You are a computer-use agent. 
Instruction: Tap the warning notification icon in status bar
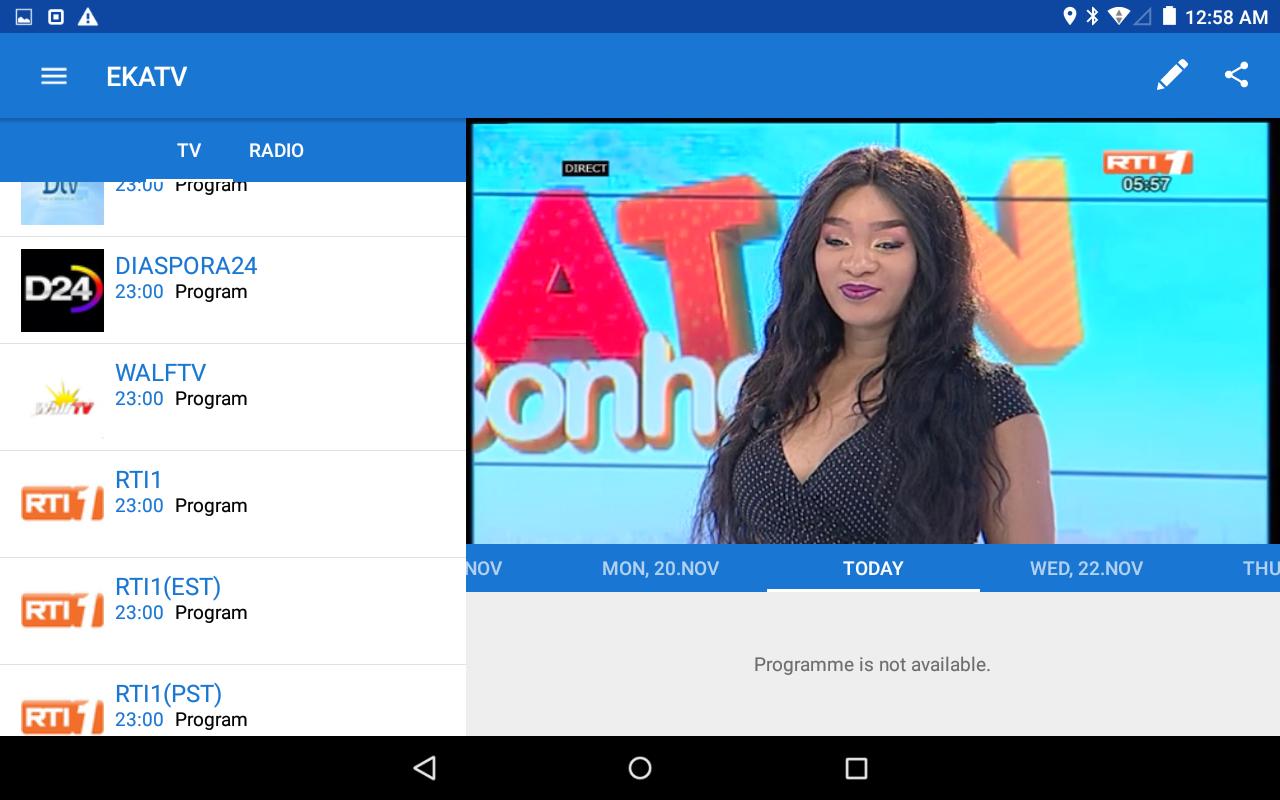pyautogui.click(x=88, y=17)
